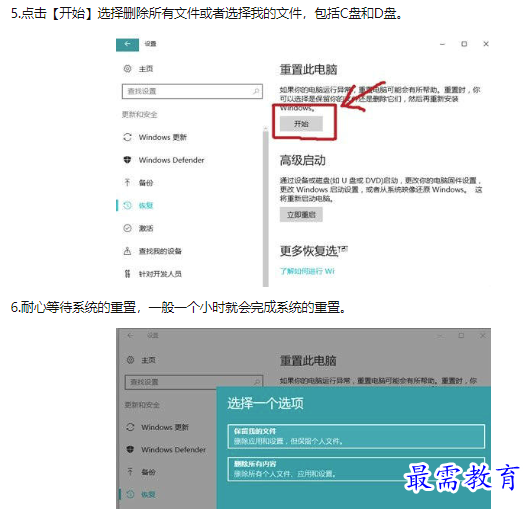Click Backup icon in the lower dimmed window
Screen dimensions: 528x509
[x=130, y=472]
